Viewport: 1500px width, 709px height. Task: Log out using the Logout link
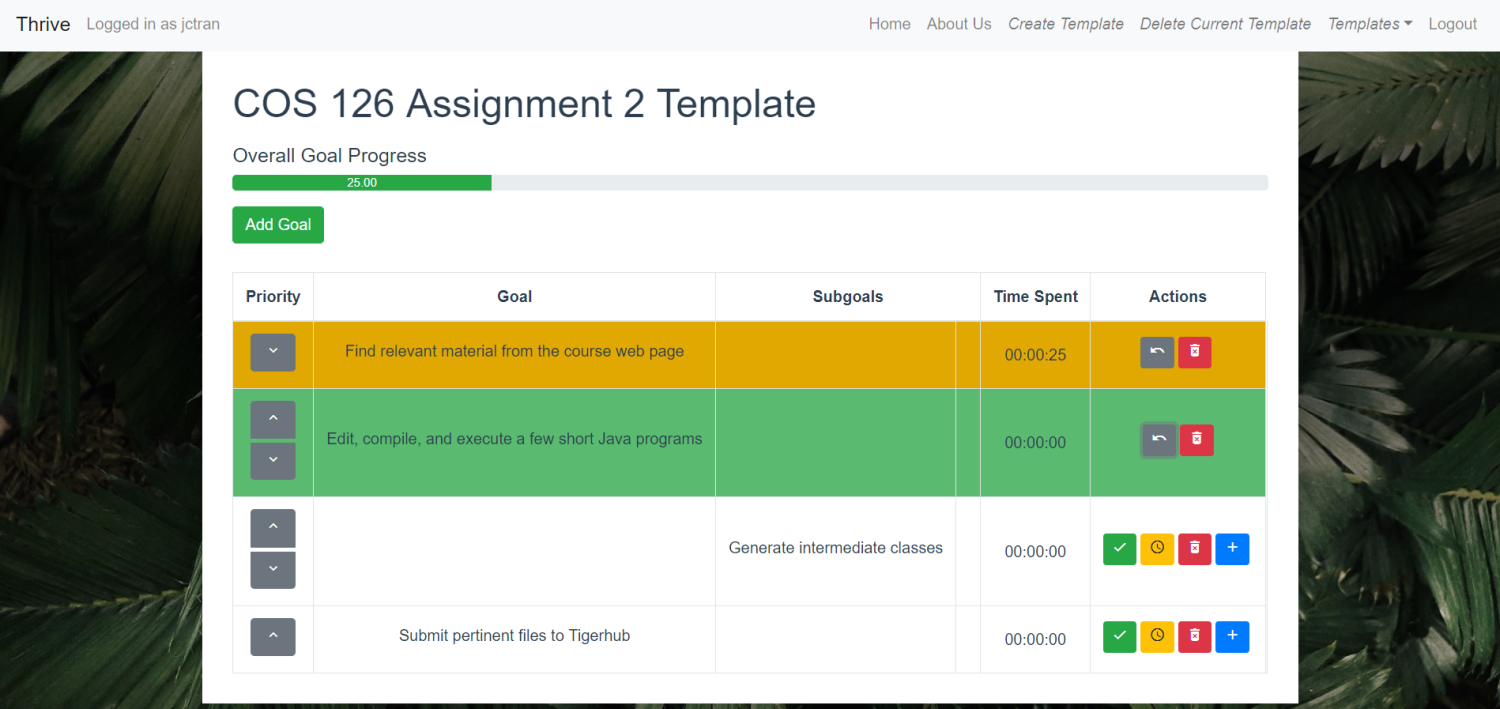coord(1453,24)
